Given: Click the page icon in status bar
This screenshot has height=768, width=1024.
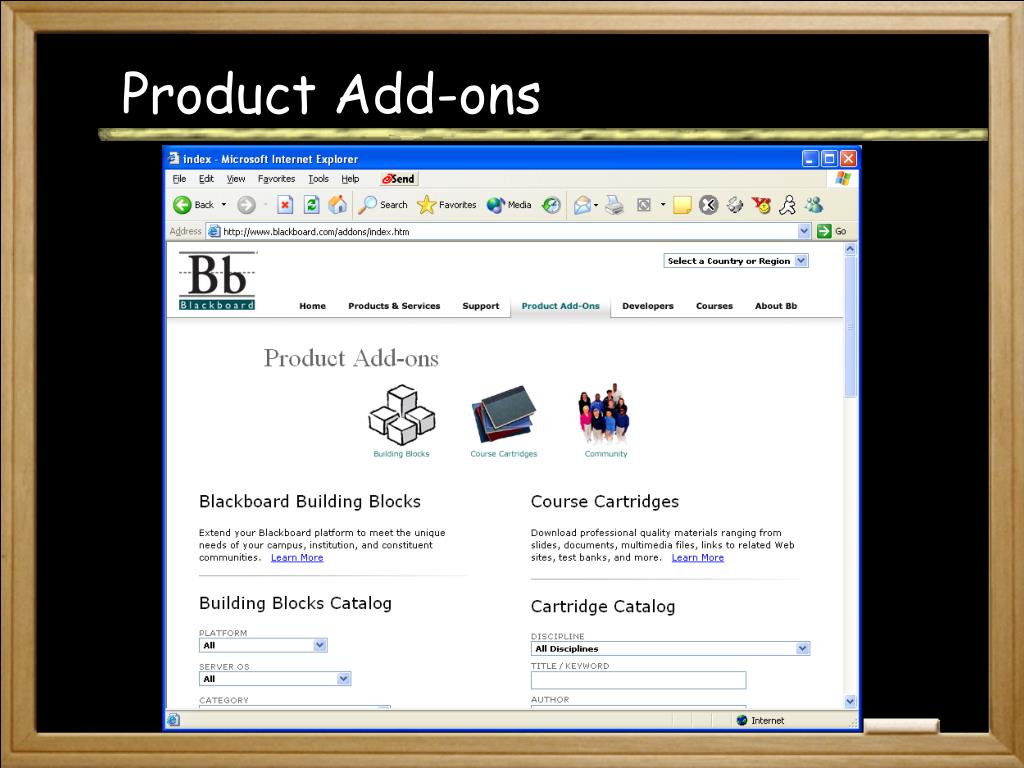Looking at the screenshot, I should click(174, 720).
